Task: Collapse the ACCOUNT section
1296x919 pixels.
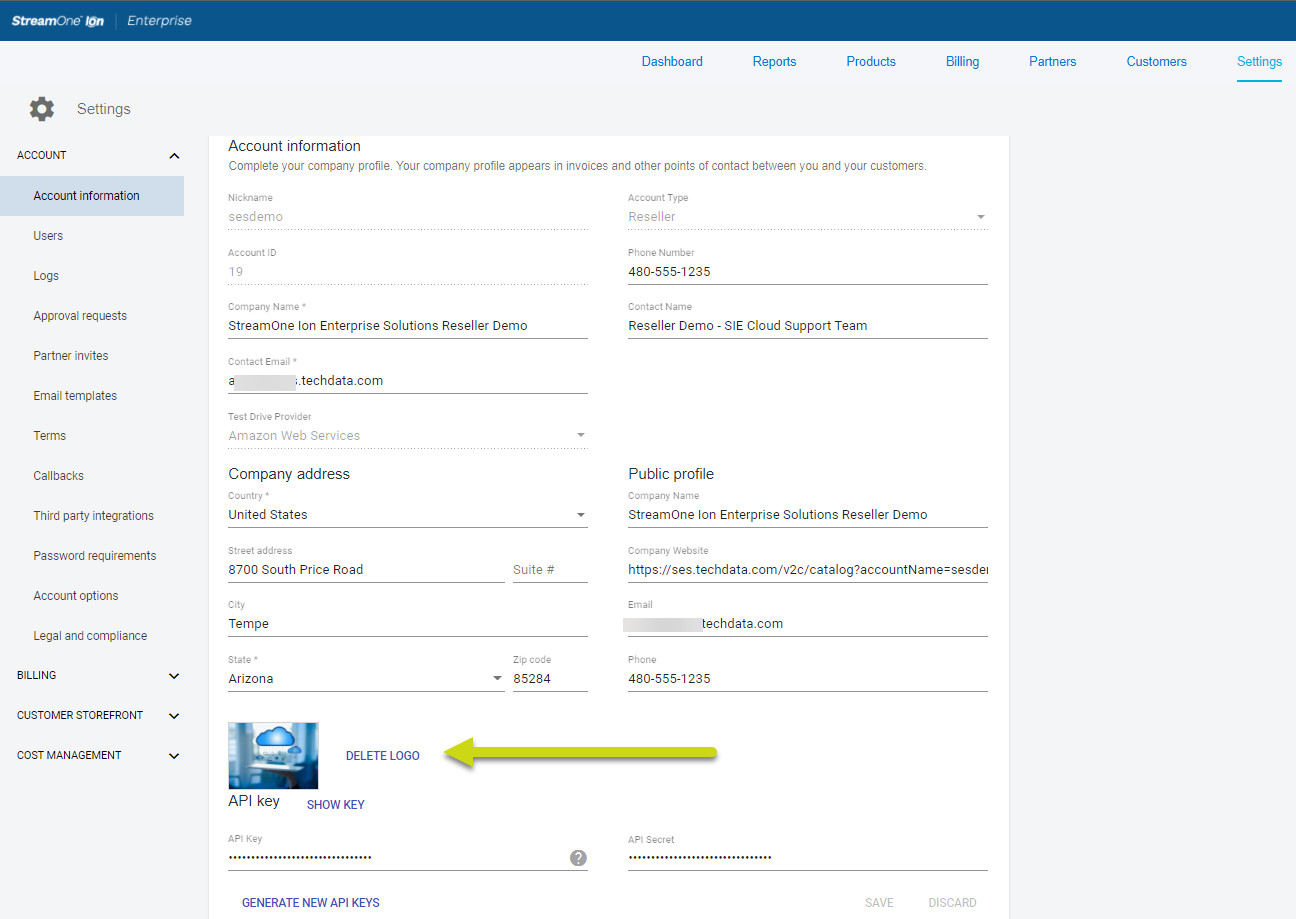Action: coord(174,156)
